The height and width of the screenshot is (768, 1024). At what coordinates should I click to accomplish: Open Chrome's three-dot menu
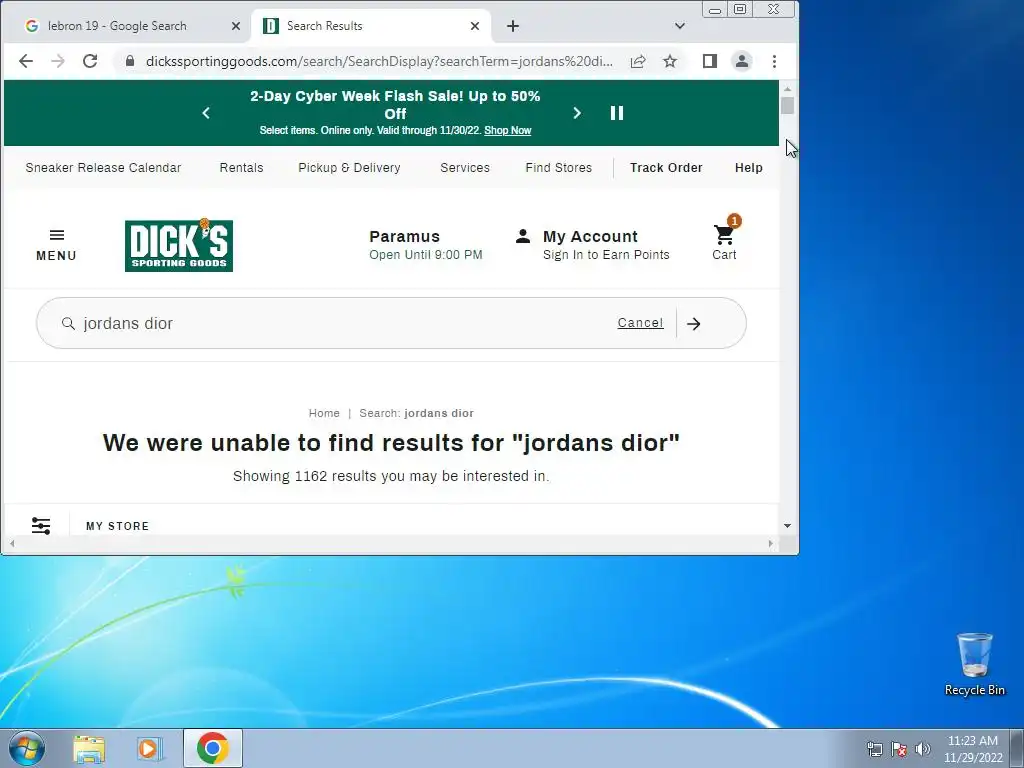pyautogui.click(x=775, y=61)
